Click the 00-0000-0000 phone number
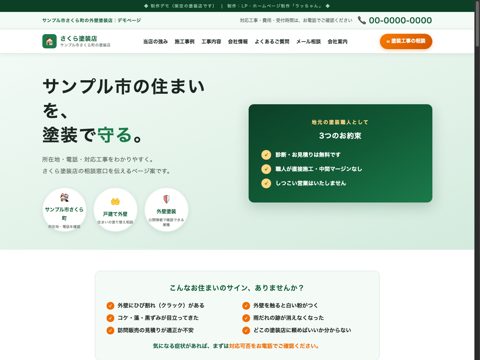 pos(400,20)
